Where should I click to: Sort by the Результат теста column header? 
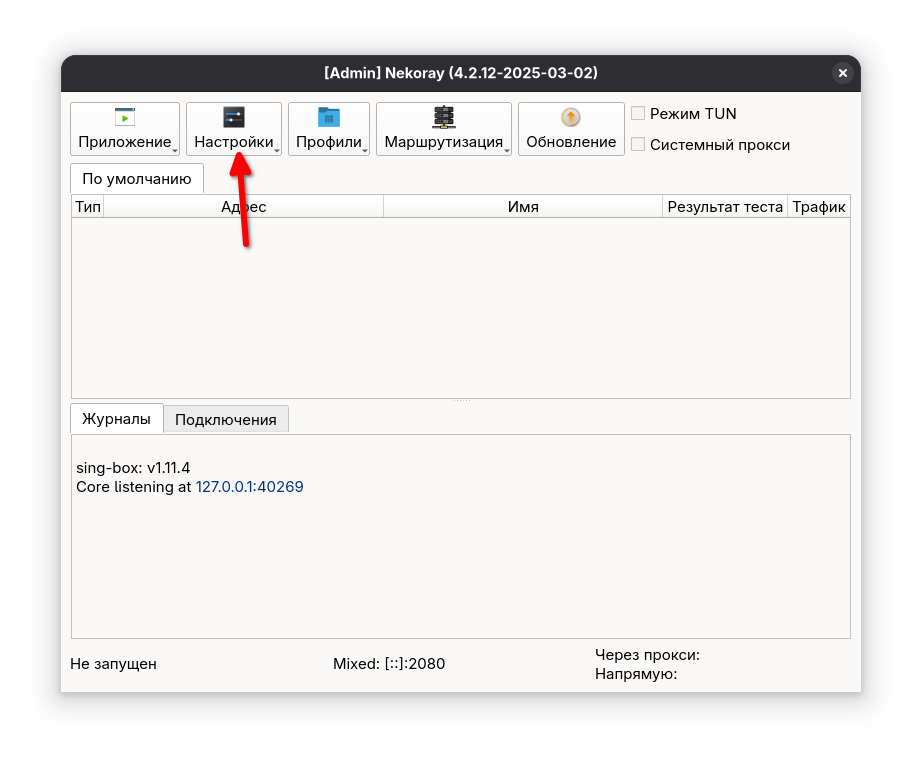(x=725, y=206)
